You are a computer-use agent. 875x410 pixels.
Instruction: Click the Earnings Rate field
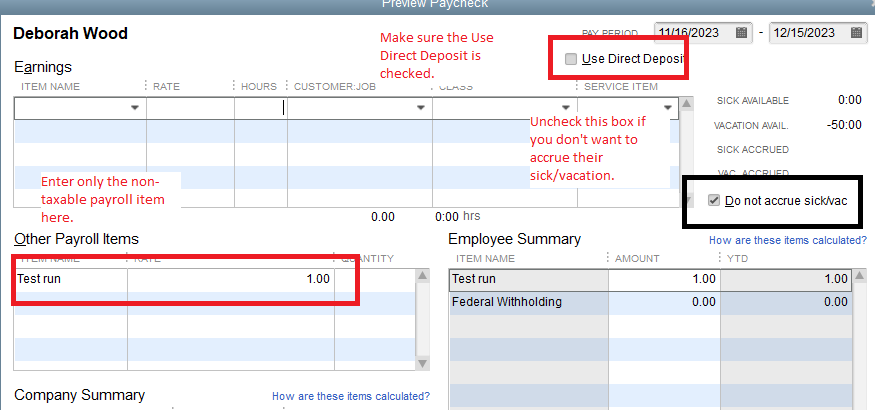pyautogui.click(x=190, y=108)
